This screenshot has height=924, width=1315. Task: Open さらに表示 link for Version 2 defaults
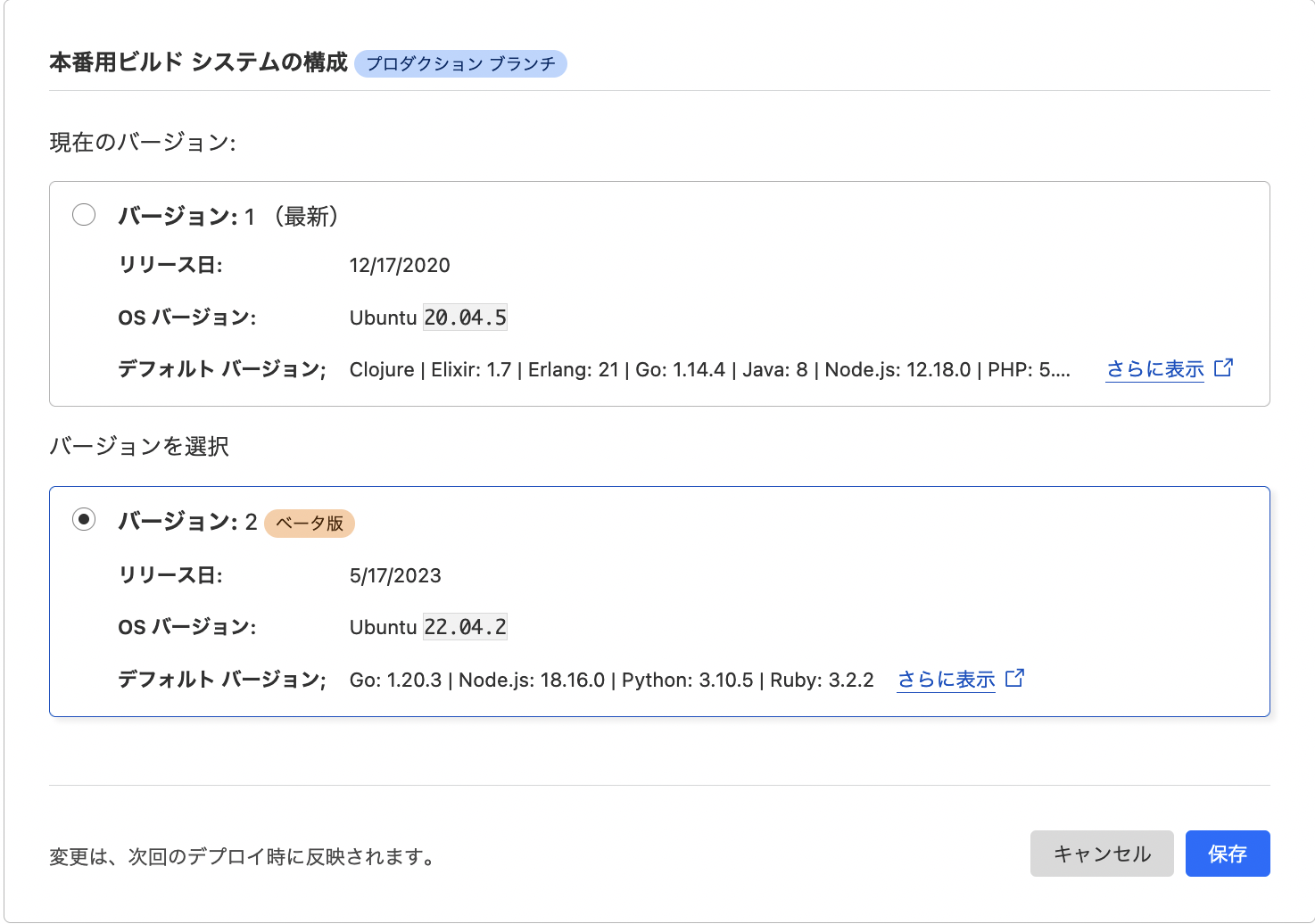click(x=946, y=679)
